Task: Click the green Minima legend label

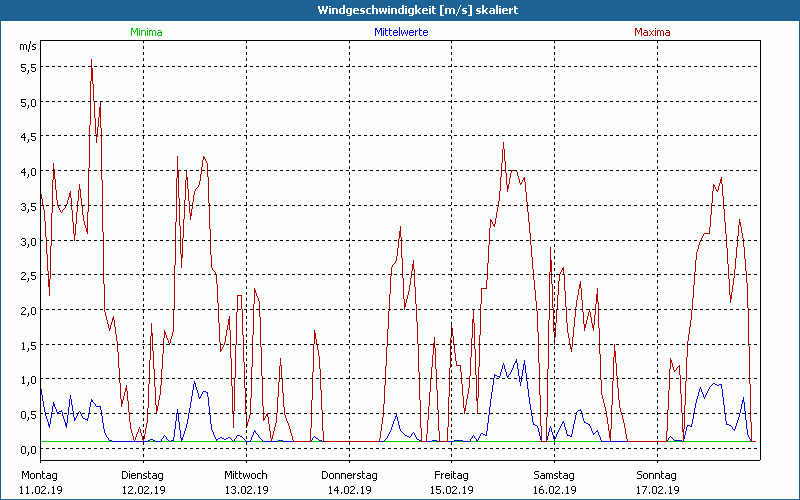Action: click(145, 32)
